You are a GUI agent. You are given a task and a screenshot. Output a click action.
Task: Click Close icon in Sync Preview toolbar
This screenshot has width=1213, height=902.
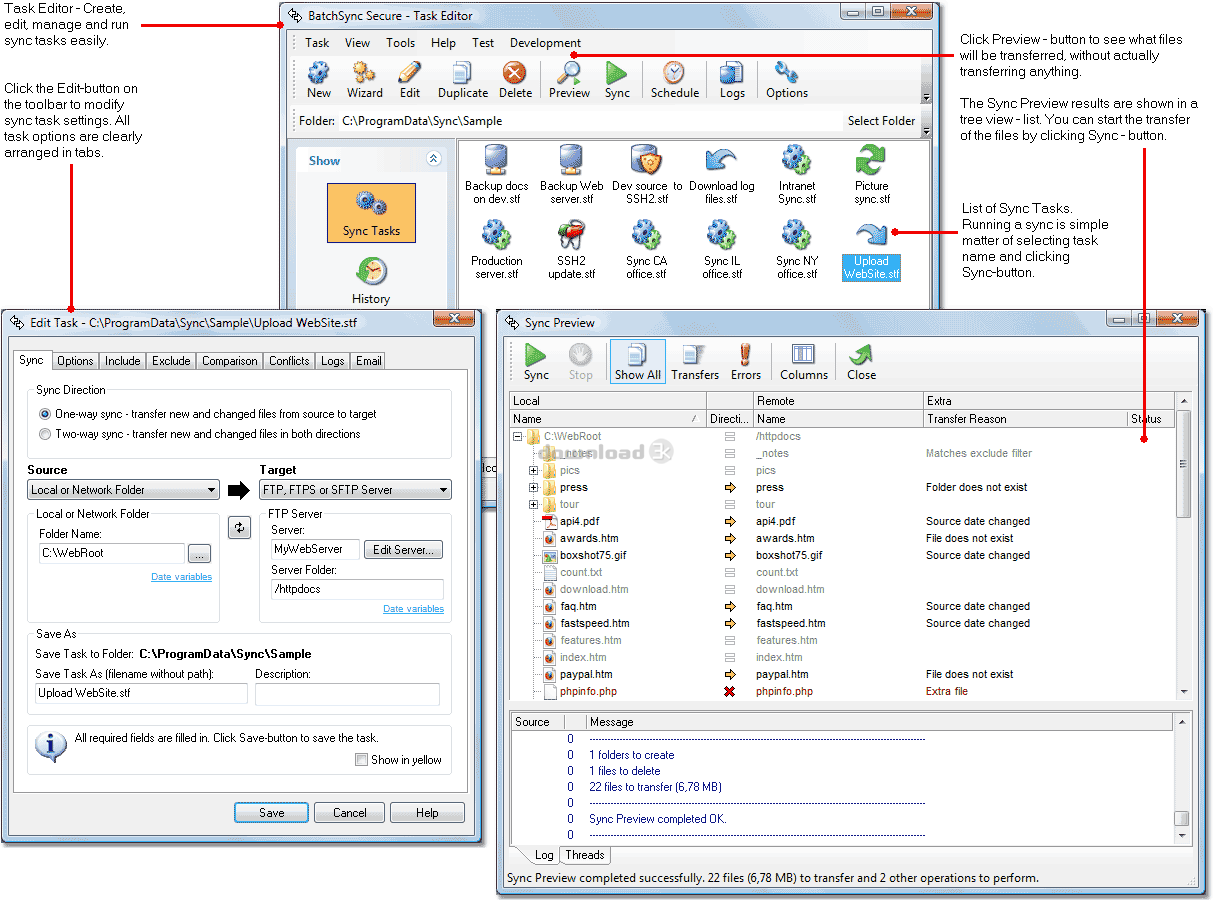pyautogui.click(x=861, y=362)
